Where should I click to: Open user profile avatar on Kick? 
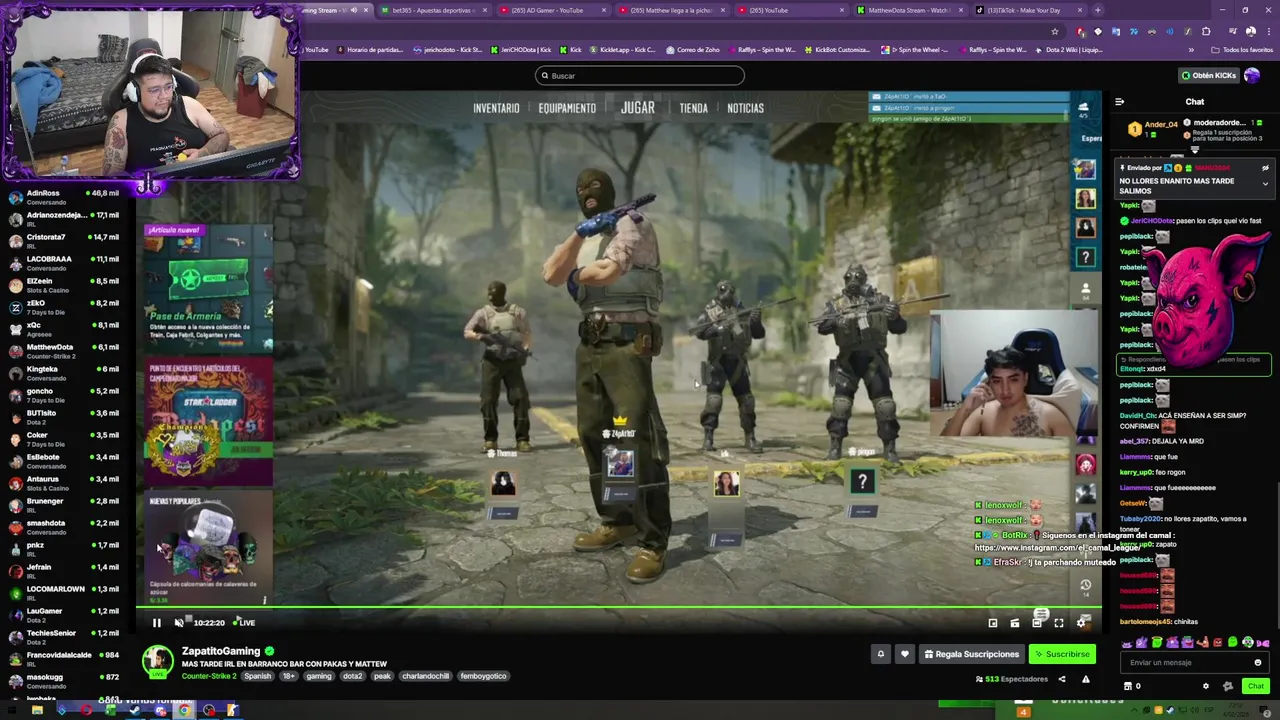[x=1254, y=75]
